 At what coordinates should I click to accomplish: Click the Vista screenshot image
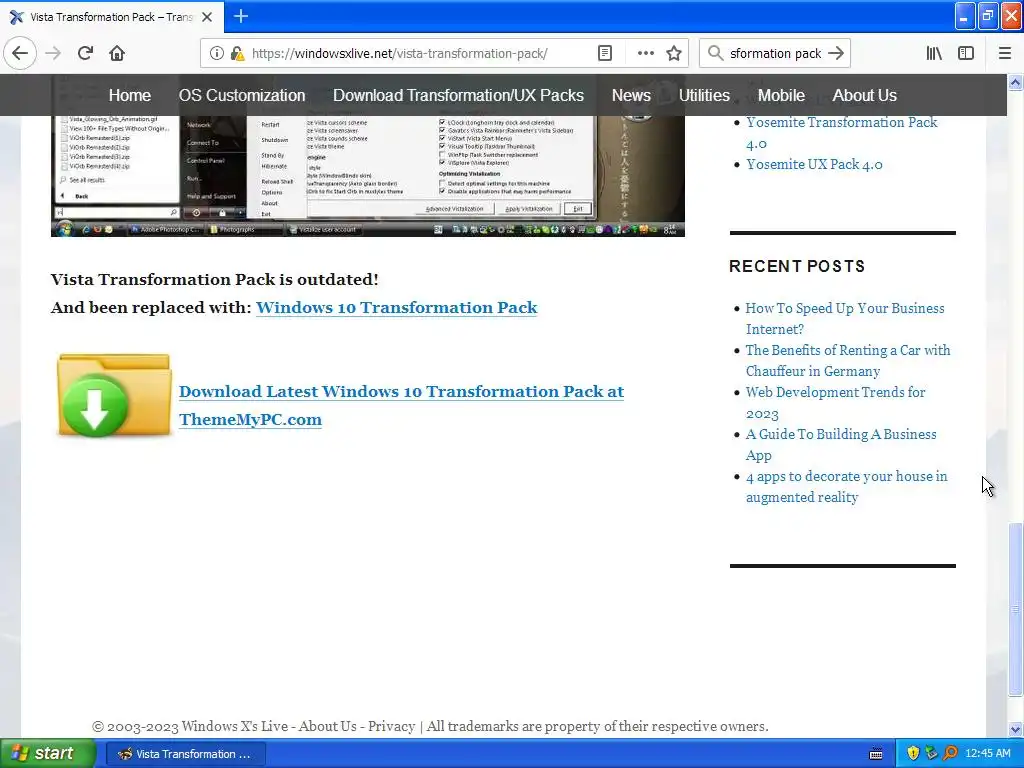coord(368,176)
